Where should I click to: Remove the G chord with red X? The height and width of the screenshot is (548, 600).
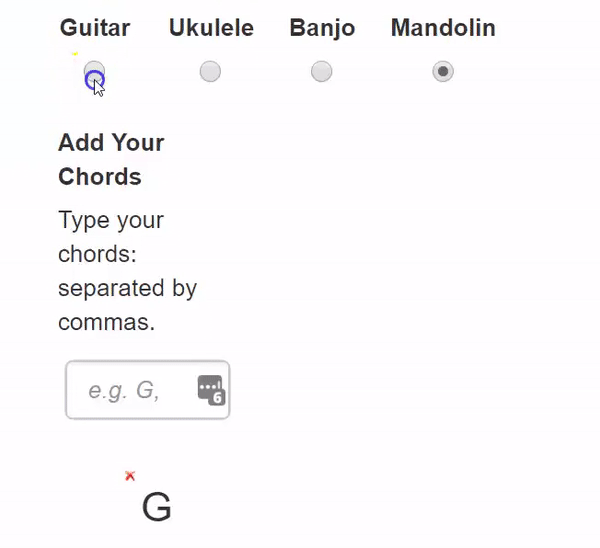pos(130,476)
